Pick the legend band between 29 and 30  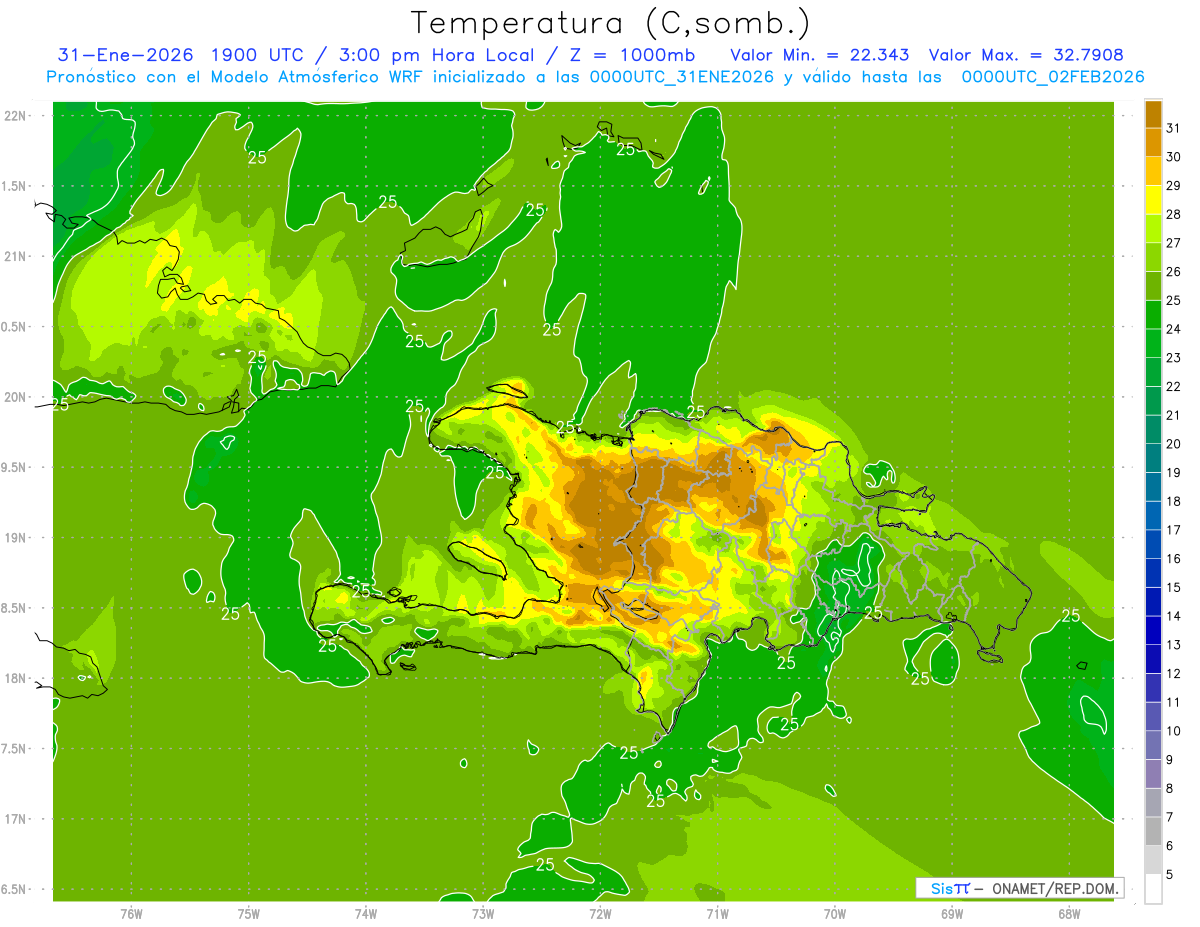[x=1153, y=172]
